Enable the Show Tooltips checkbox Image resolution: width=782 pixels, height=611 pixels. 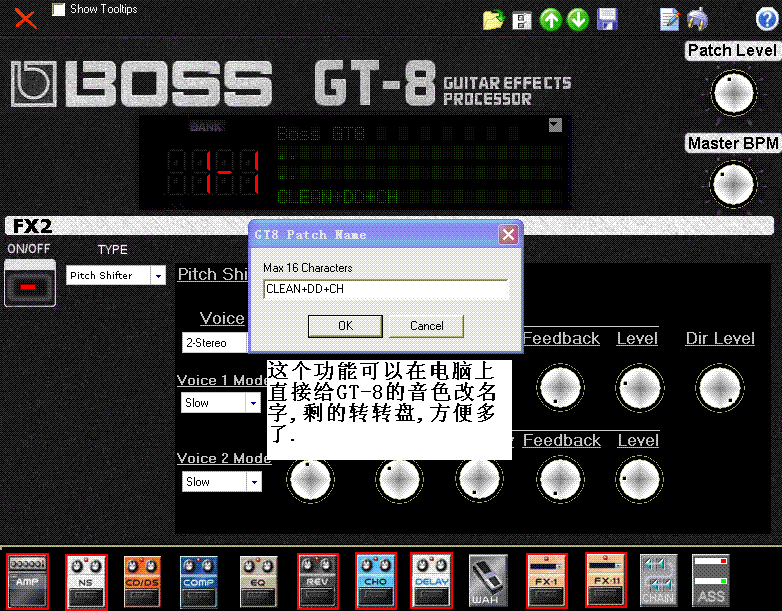[59, 9]
